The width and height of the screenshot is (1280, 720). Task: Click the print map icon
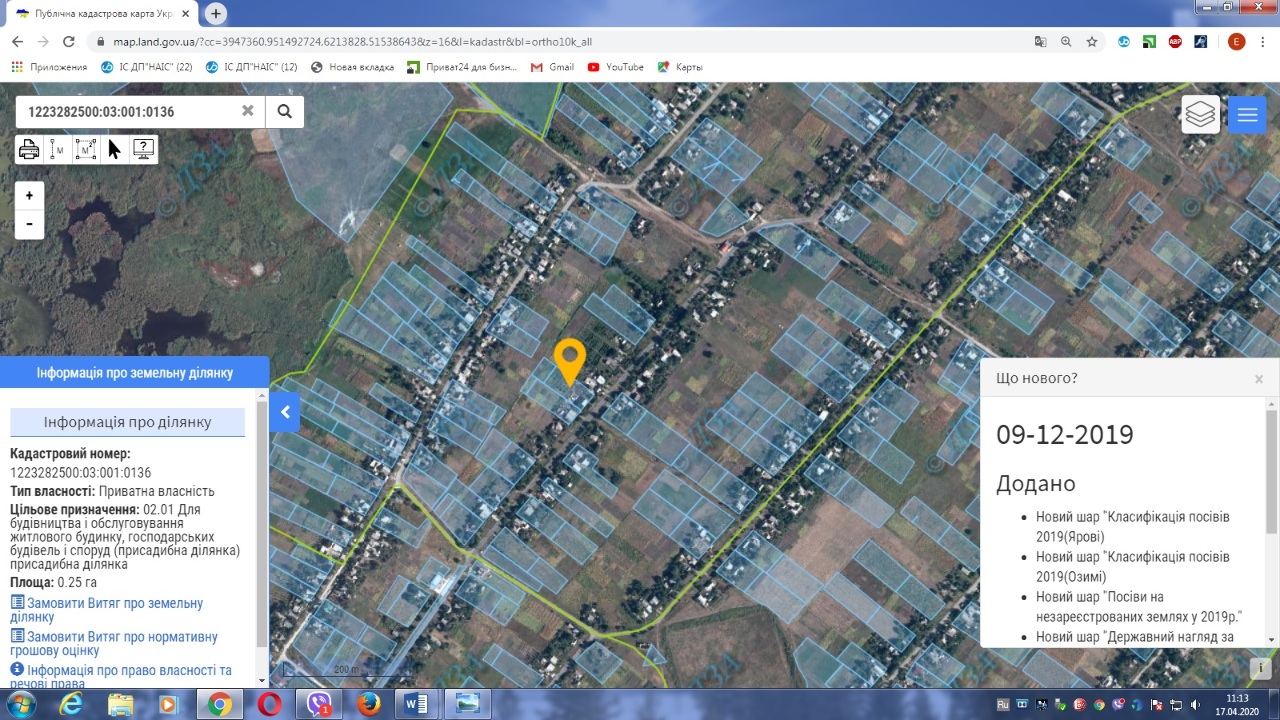29,150
